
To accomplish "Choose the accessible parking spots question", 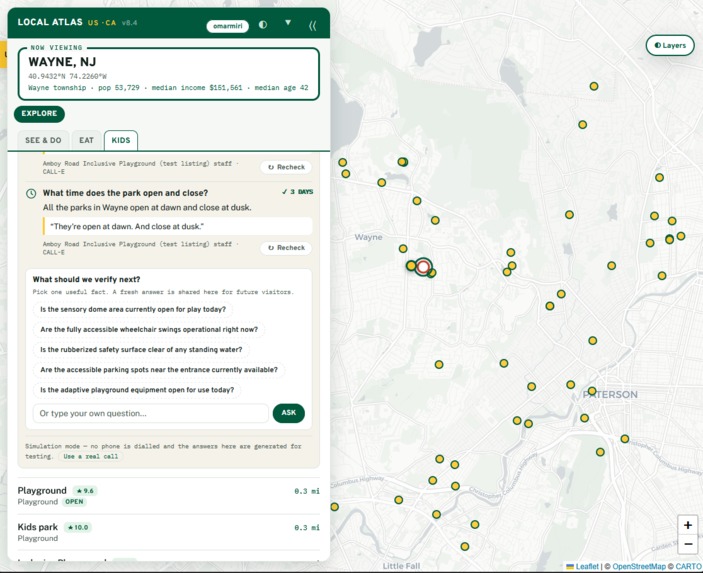I will [159, 370].
